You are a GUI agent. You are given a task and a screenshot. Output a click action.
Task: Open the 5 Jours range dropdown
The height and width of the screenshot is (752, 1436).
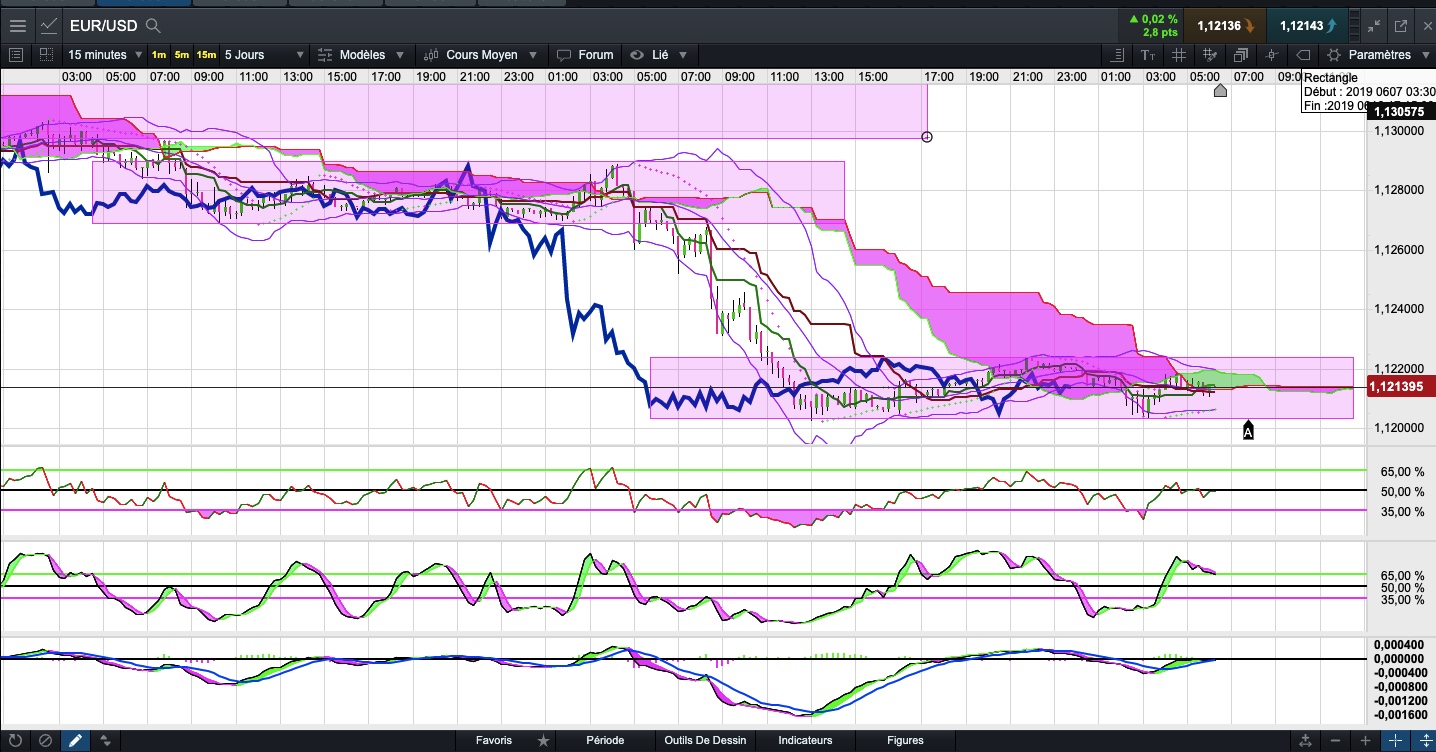264,55
